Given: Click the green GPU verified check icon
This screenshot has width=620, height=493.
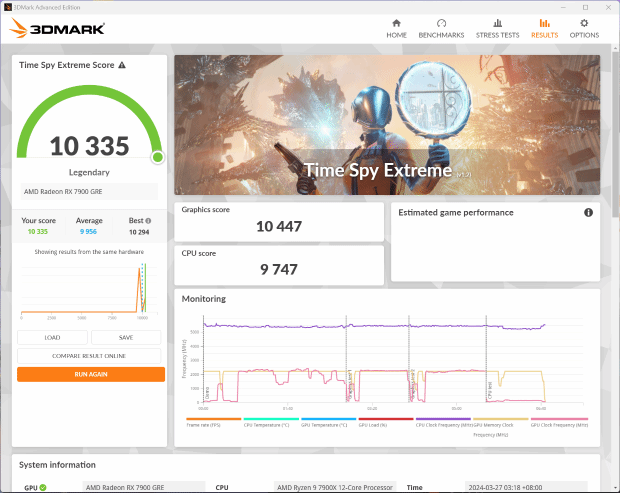Looking at the screenshot, I should 43,487.
